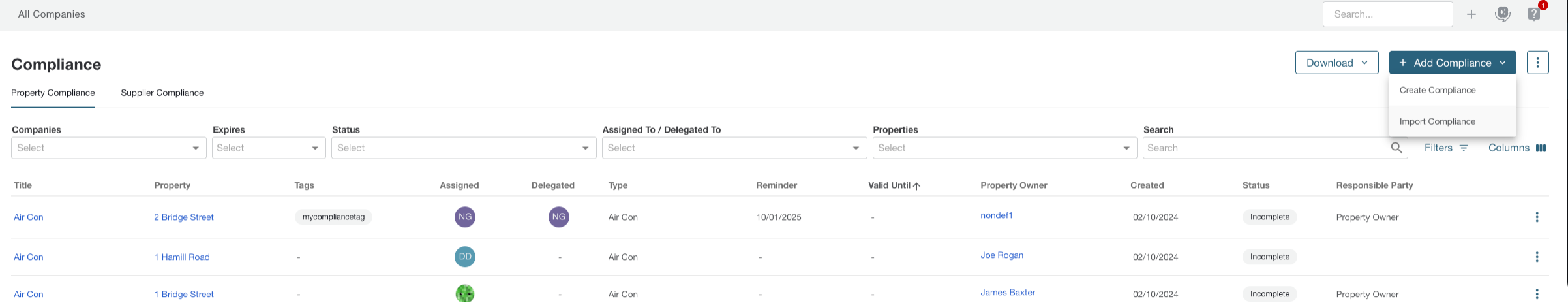
Task: Click the magnifier icon in Search filter
Action: [x=1396, y=148]
